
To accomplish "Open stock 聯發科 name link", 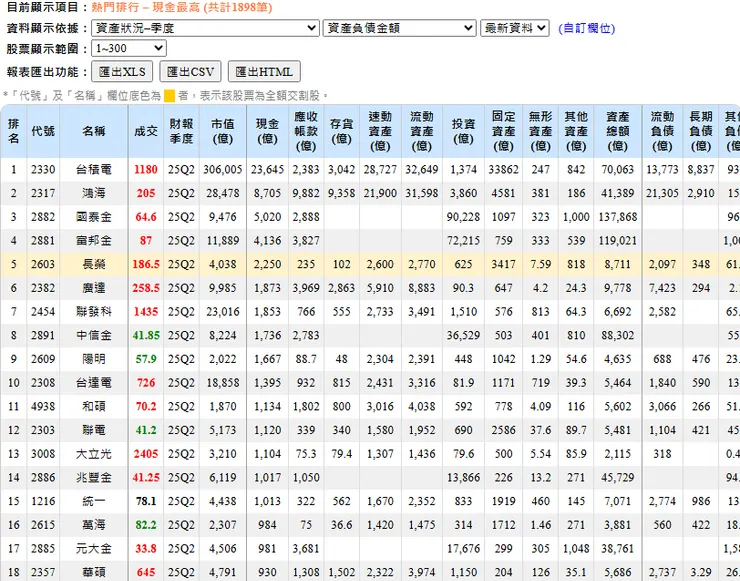I will point(94,312).
